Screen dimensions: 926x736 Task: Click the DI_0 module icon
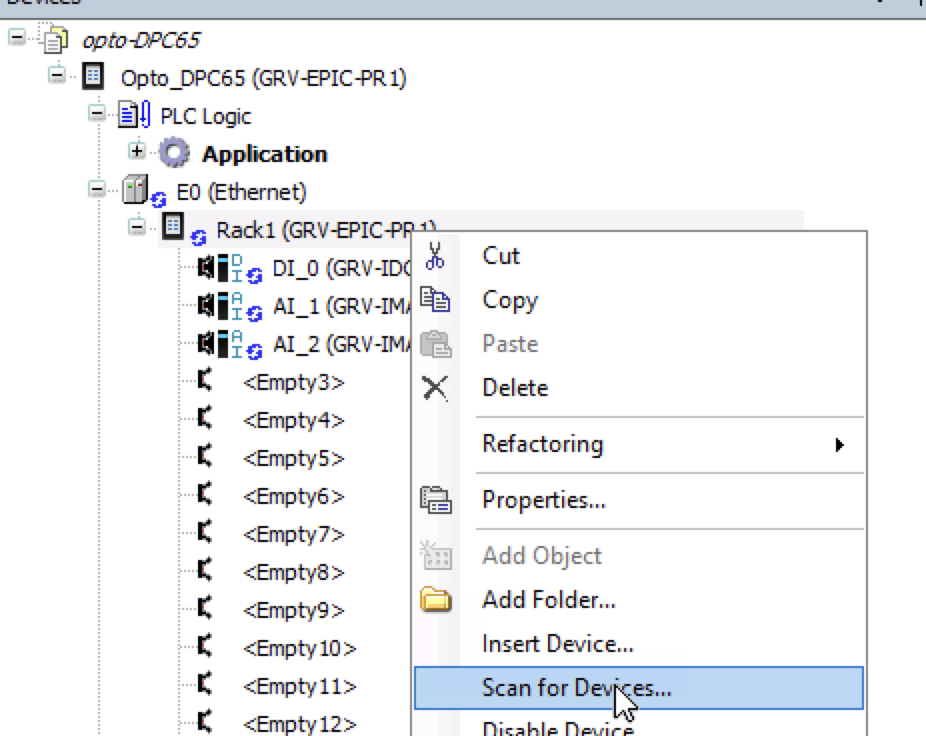(229, 269)
